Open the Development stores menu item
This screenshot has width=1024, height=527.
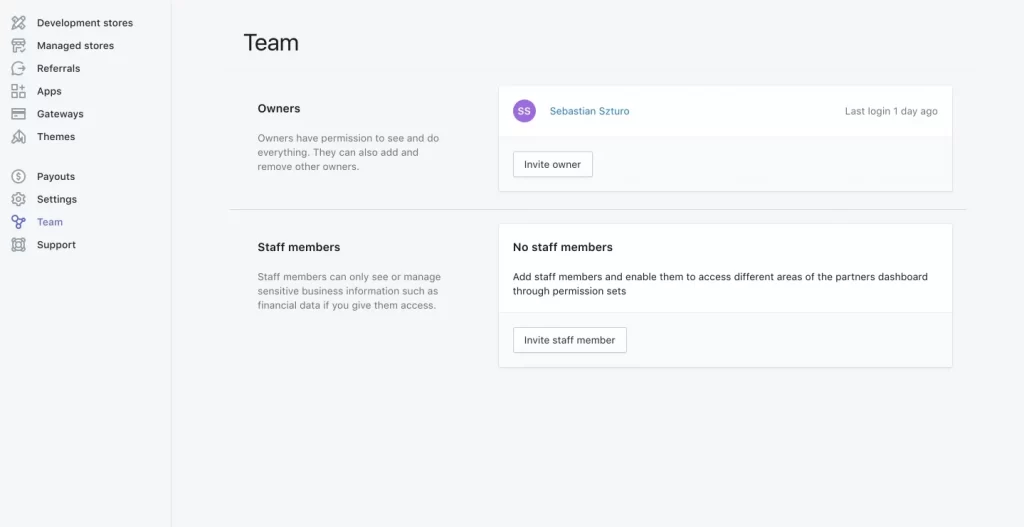point(84,23)
